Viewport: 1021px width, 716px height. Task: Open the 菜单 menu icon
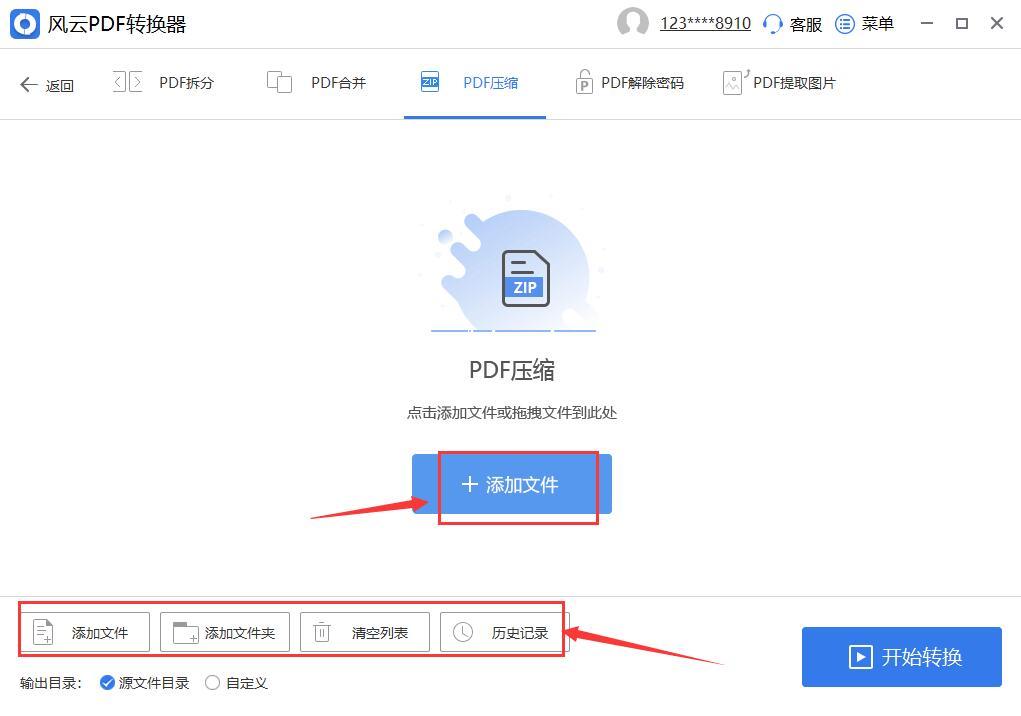(845, 24)
